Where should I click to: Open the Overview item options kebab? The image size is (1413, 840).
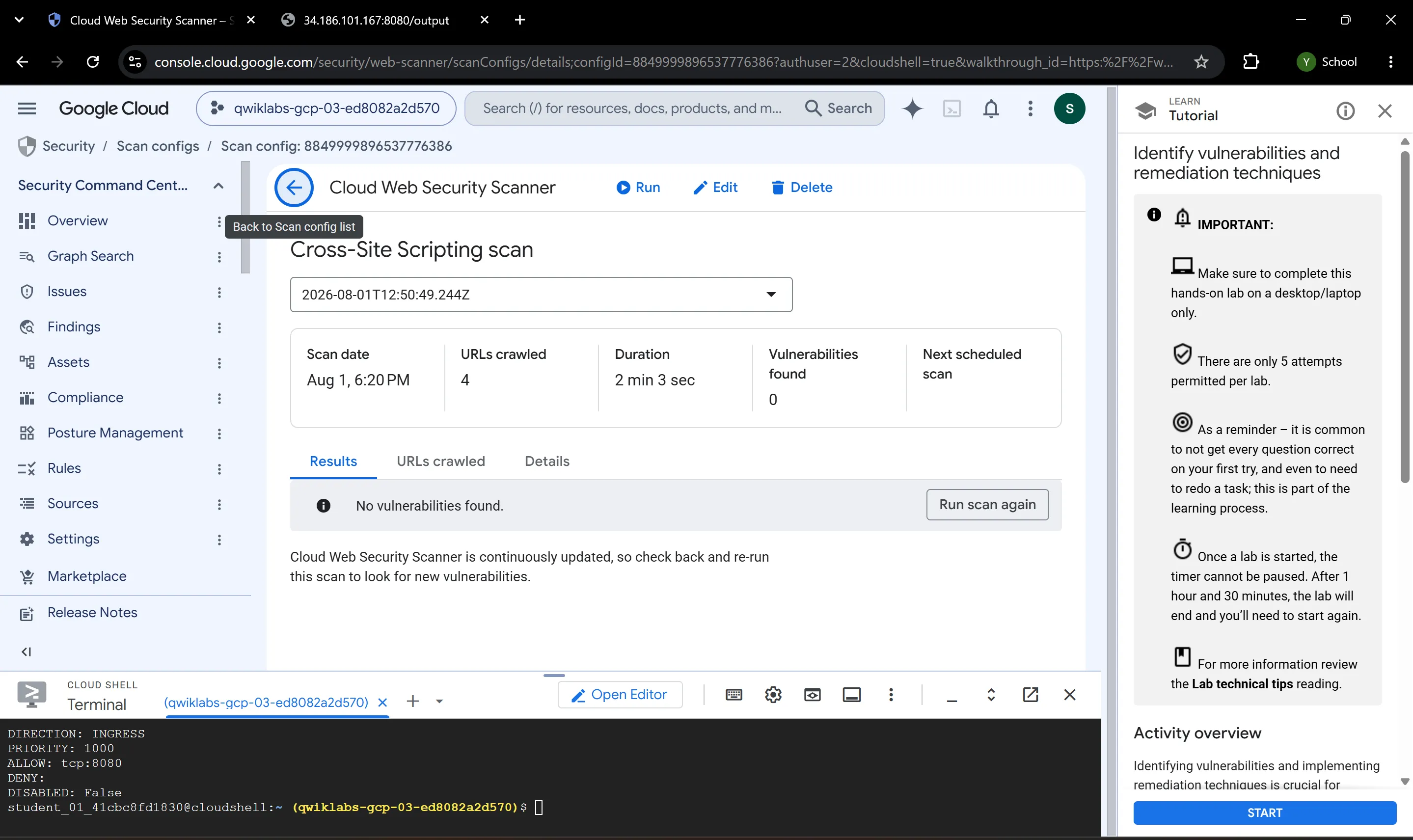pos(219,221)
